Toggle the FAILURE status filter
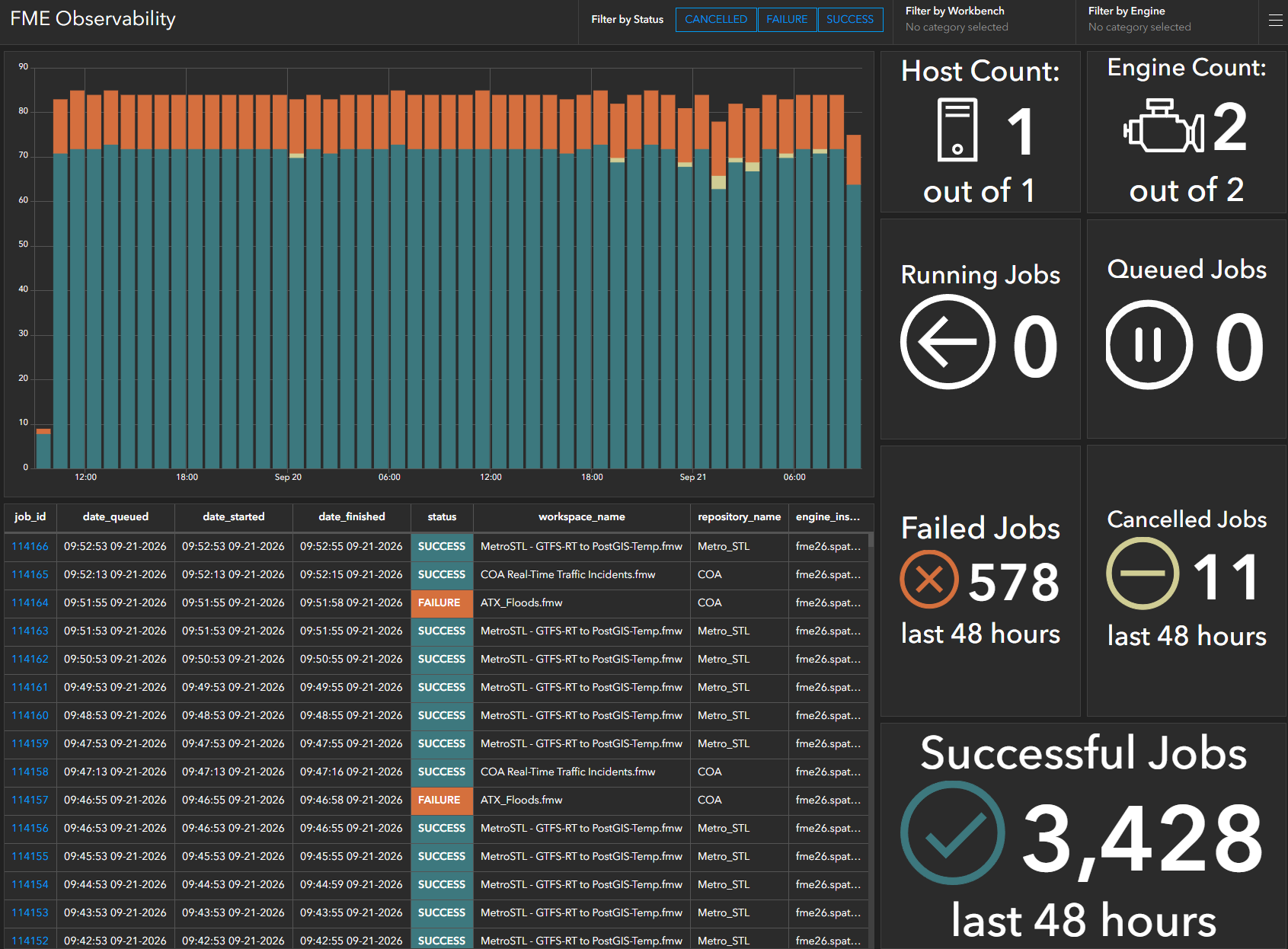This screenshot has height=949, width=1288. tap(787, 19)
